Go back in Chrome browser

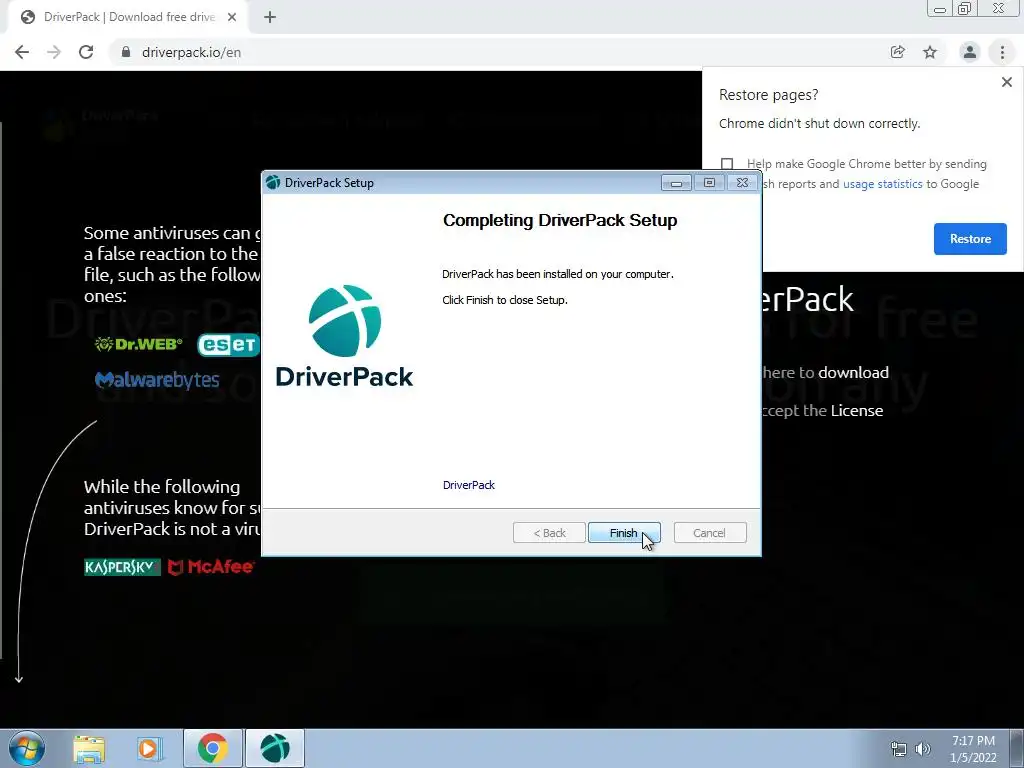(22, 52)
